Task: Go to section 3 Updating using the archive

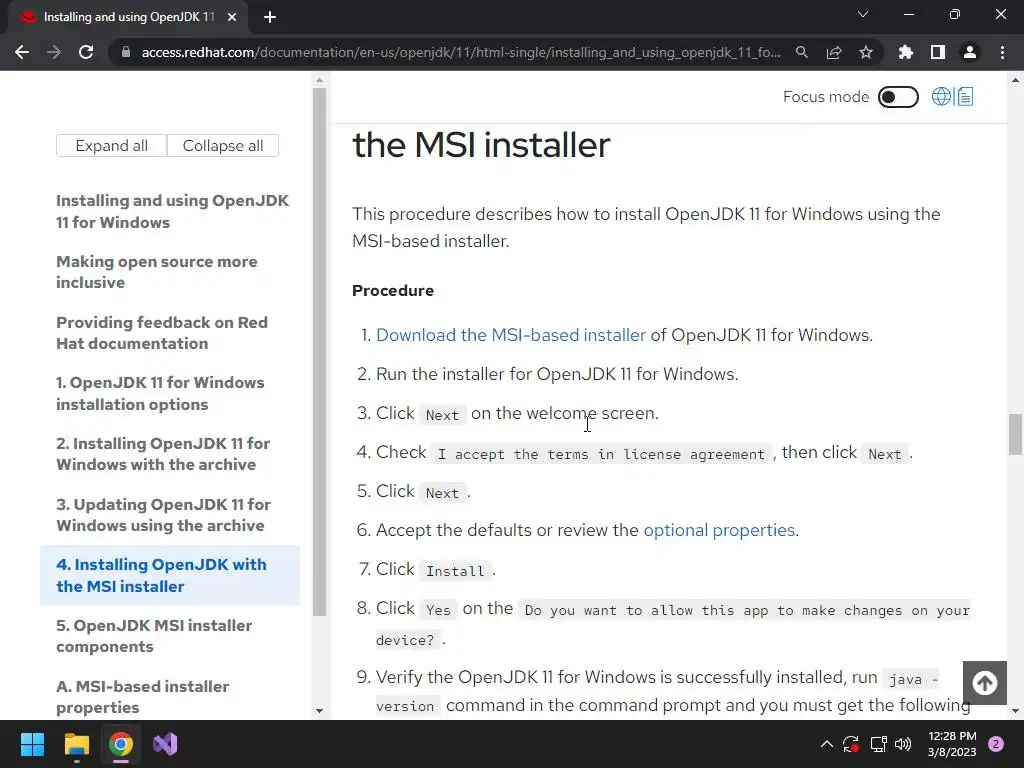Action: click(163, 515)
